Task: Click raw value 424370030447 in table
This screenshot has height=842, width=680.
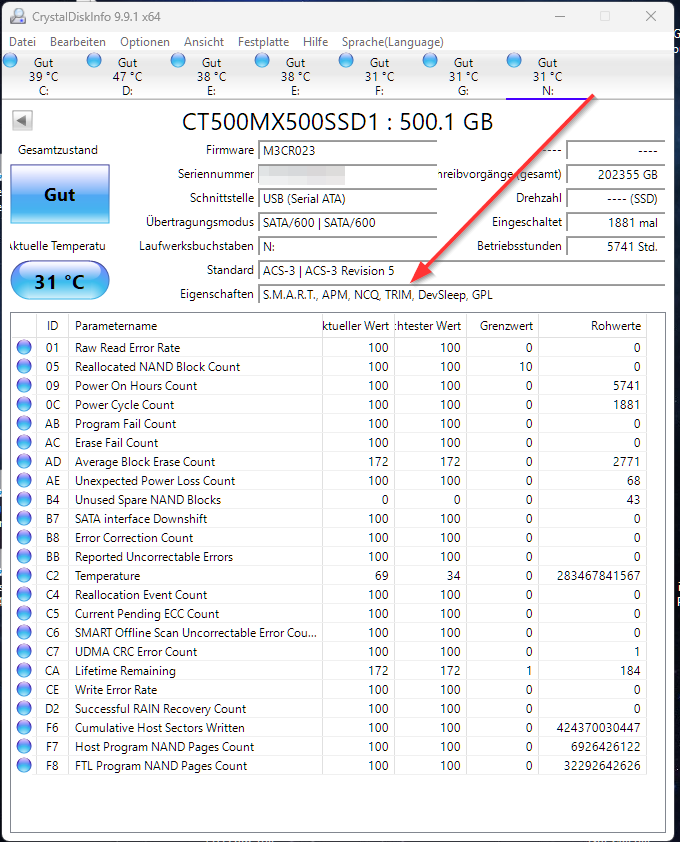Action: (x=598, y=728)
